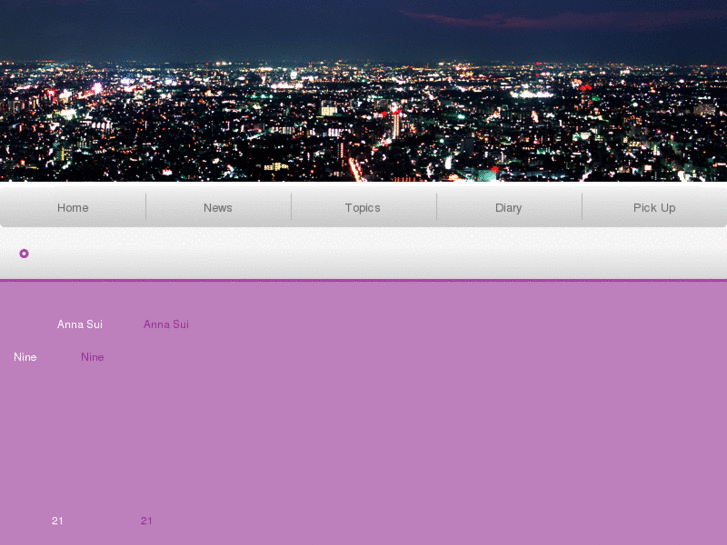Click the night city skyline banner image
Viewport: 727px width, 545px height.
(x=363, y=120)
